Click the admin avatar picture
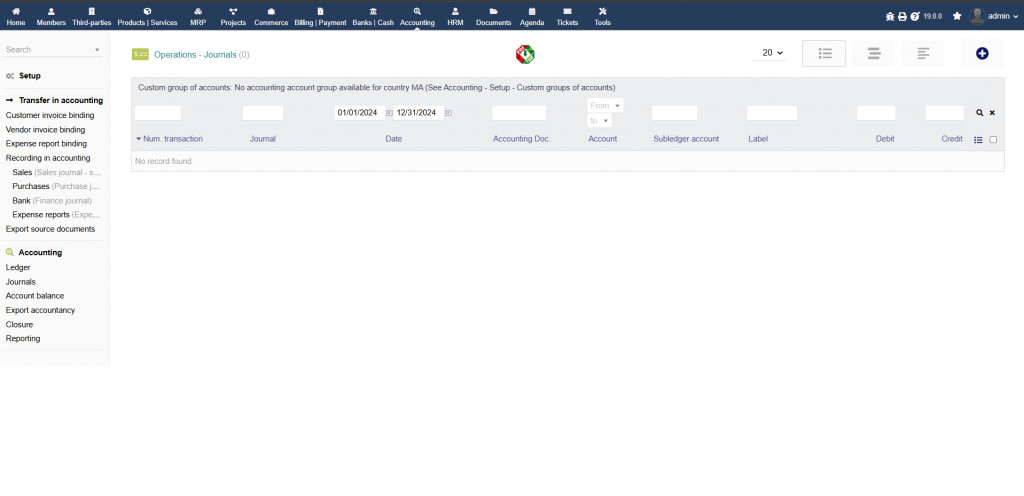Viewport: 1024px width, 496px height. (977, 16)
